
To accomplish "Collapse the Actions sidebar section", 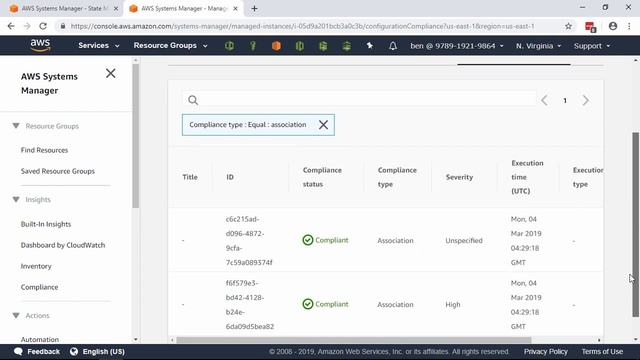I will (x=16, y=316).
